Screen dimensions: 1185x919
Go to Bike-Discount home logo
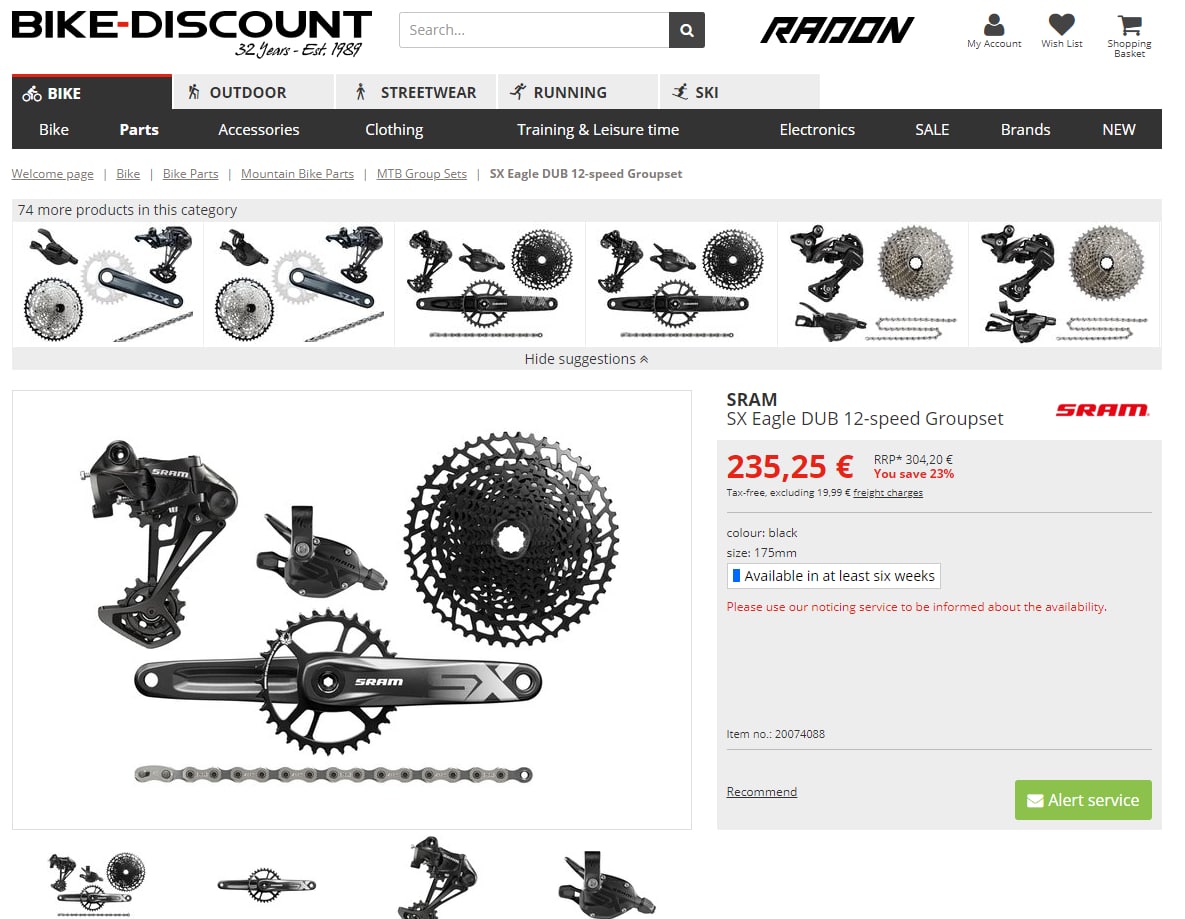(x=191, y=33)
